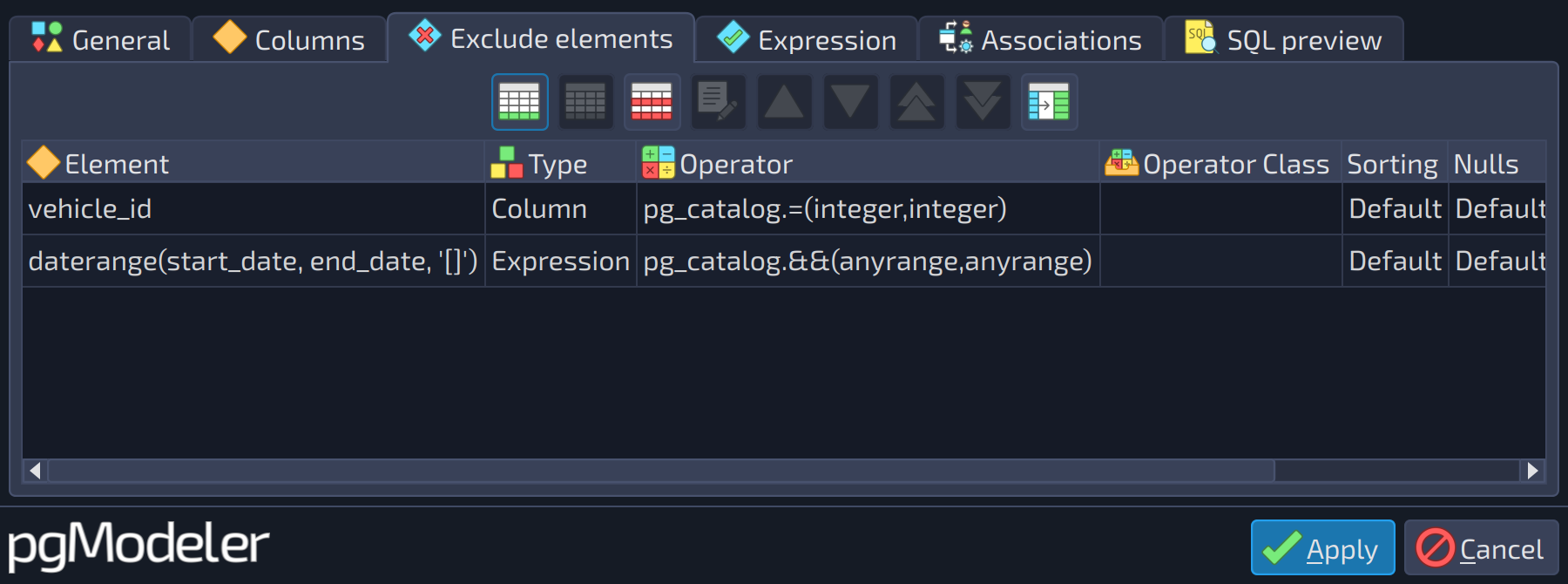
Task: Remove all rows with the red table icon
Action: click(652, 102)
